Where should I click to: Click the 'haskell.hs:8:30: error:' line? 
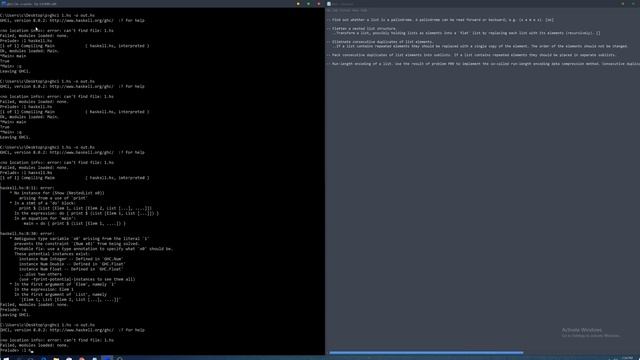(x=27, y=233)
